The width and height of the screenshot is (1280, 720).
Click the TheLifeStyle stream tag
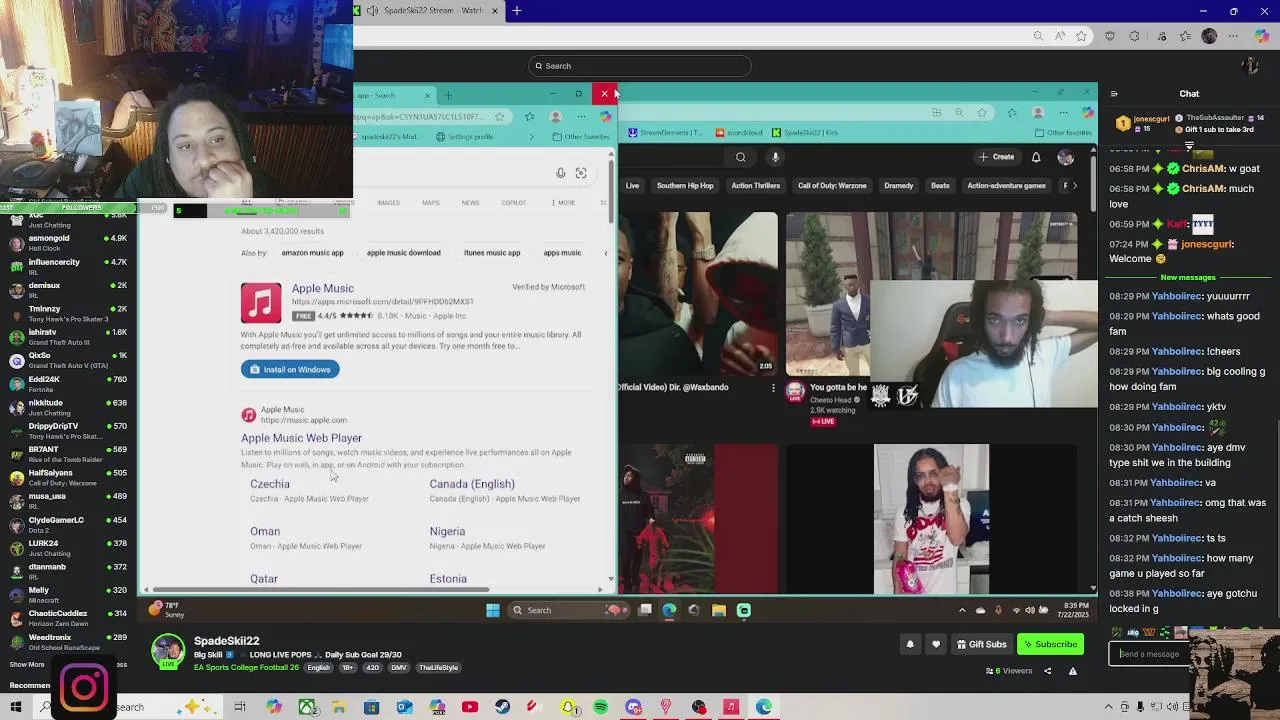click(438, 668)
